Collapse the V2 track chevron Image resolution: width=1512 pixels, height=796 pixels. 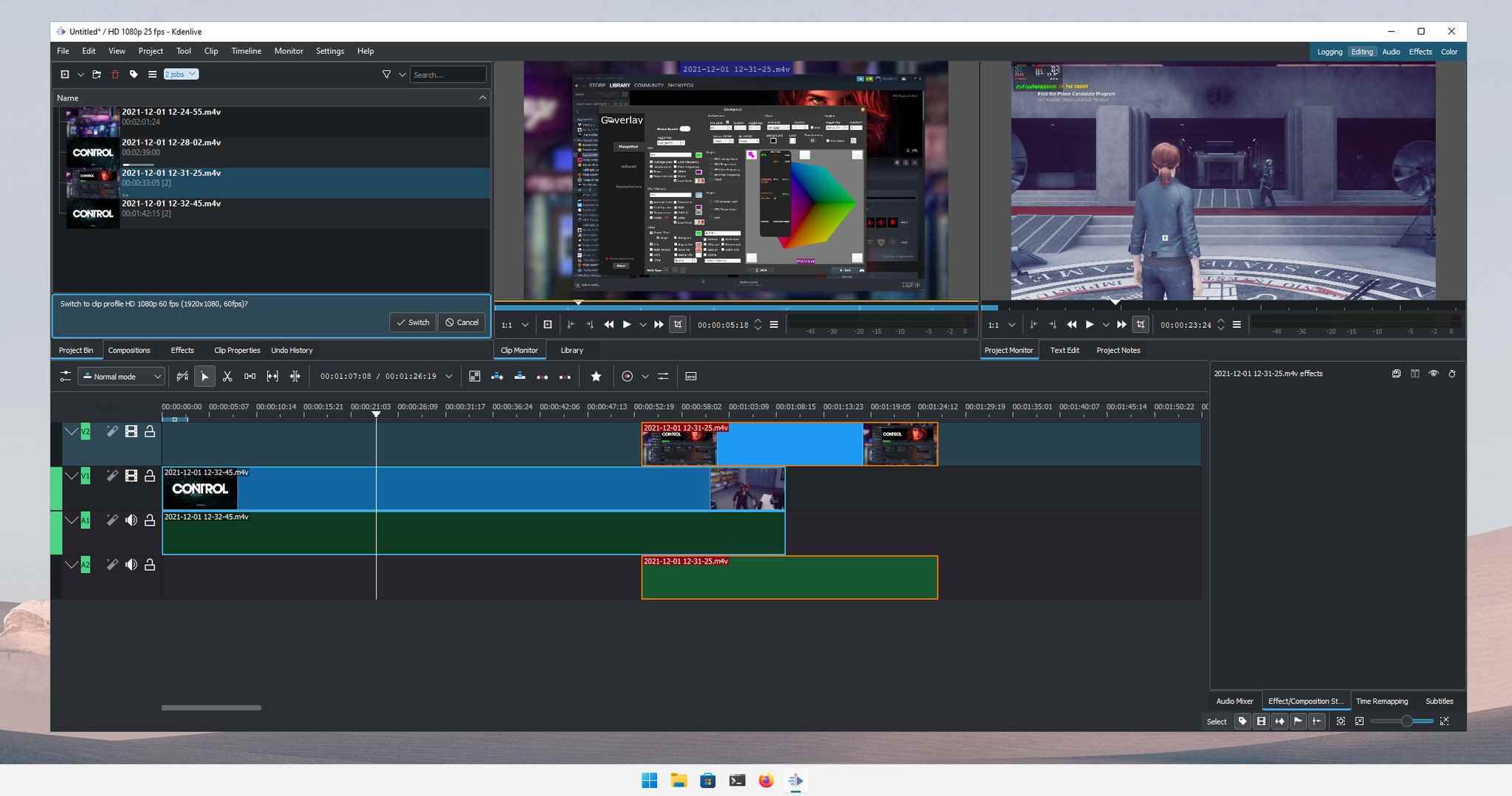click(71, 431)
